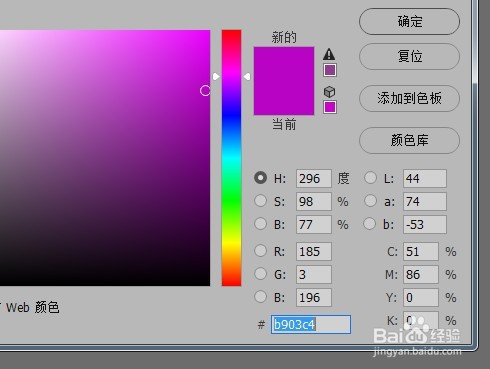Image resolution: width=490 pixels, height=369 pixels.
Task: Click the left hue slider arrow handle
Action: [x=216, y=77]
